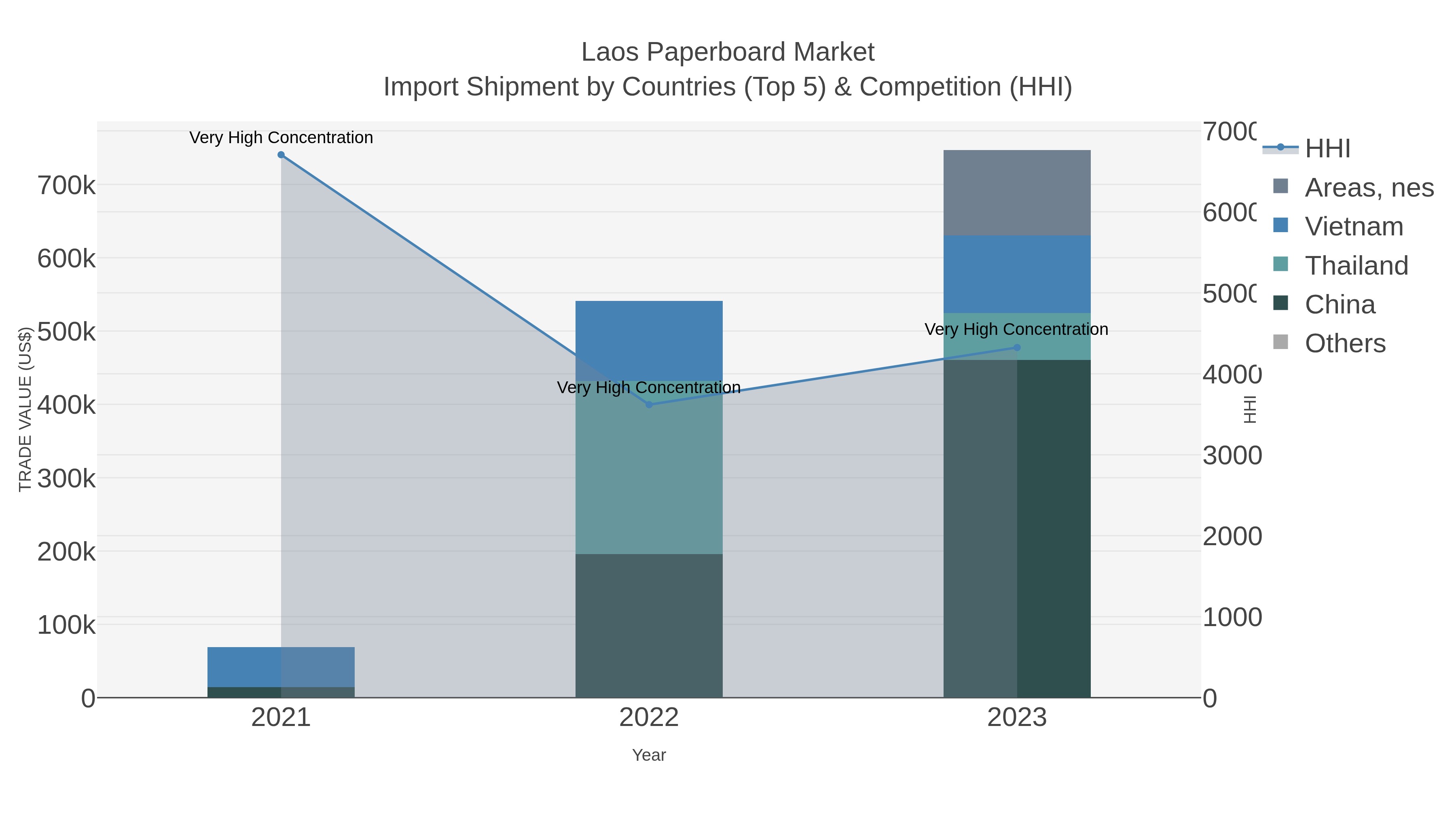Viewport: 1456px width, 819px height.
Task: Click the Thailand teal legend swatch
Action: coord(1281,264)
